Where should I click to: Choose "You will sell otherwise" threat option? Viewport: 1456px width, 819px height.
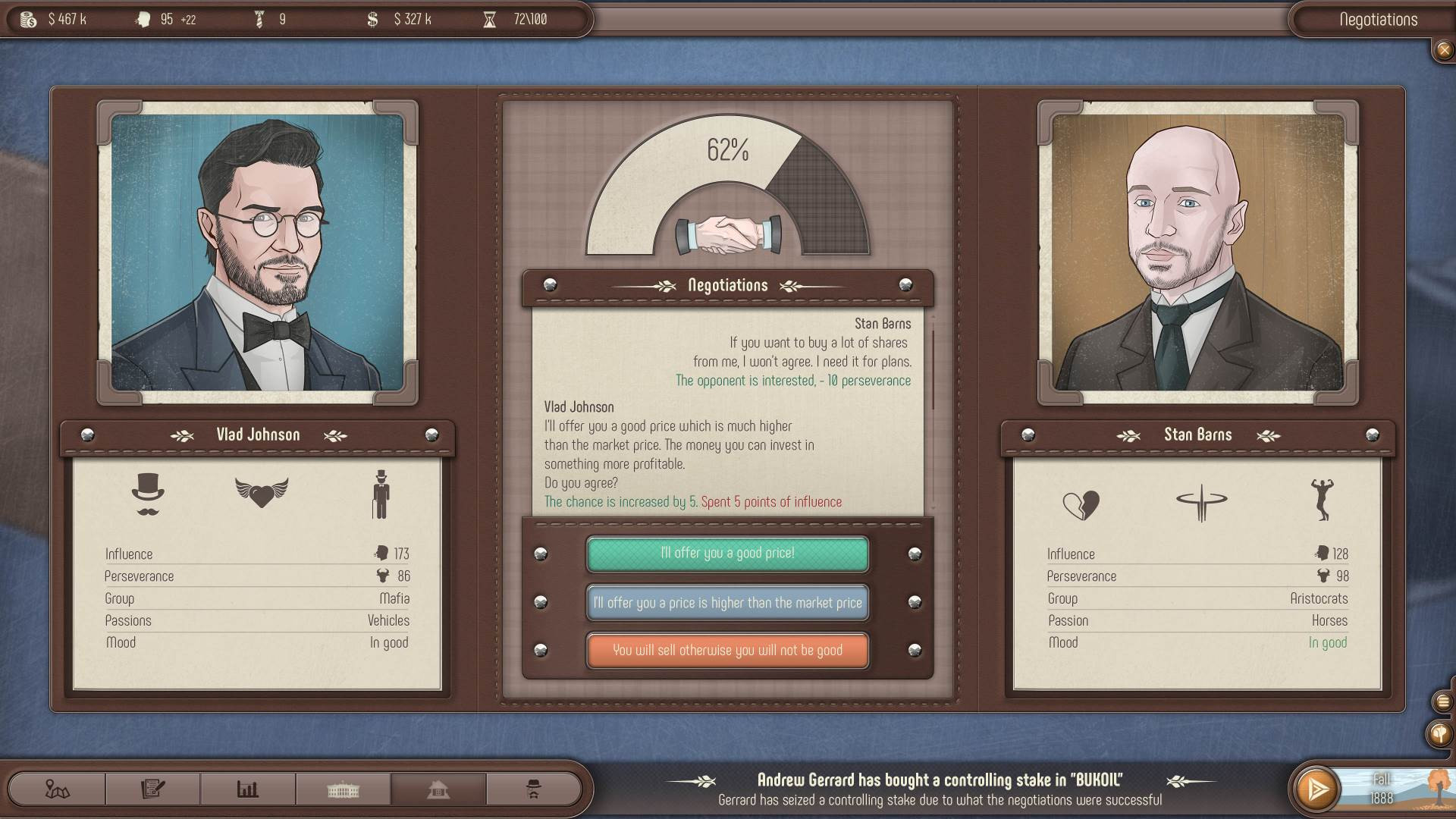[727, 651]
